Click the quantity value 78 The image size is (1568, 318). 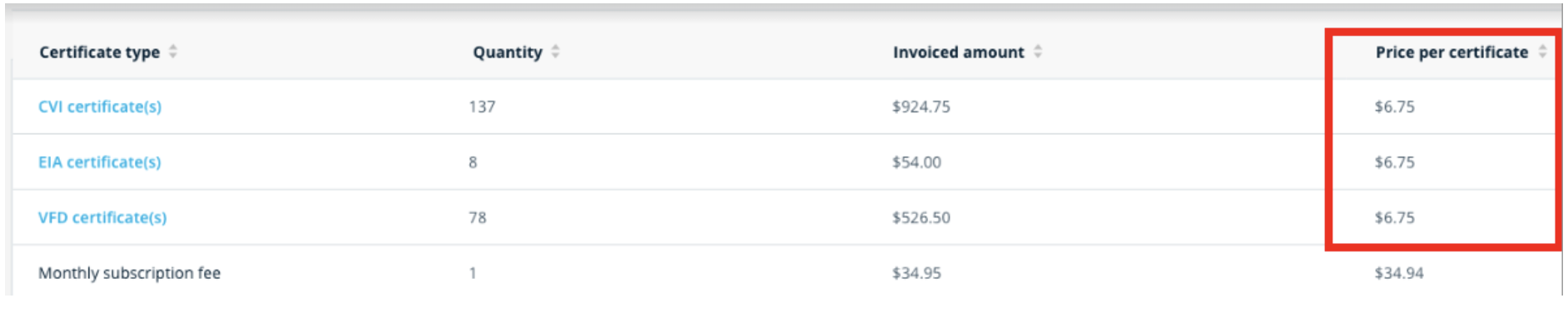(x=478, y=217)
